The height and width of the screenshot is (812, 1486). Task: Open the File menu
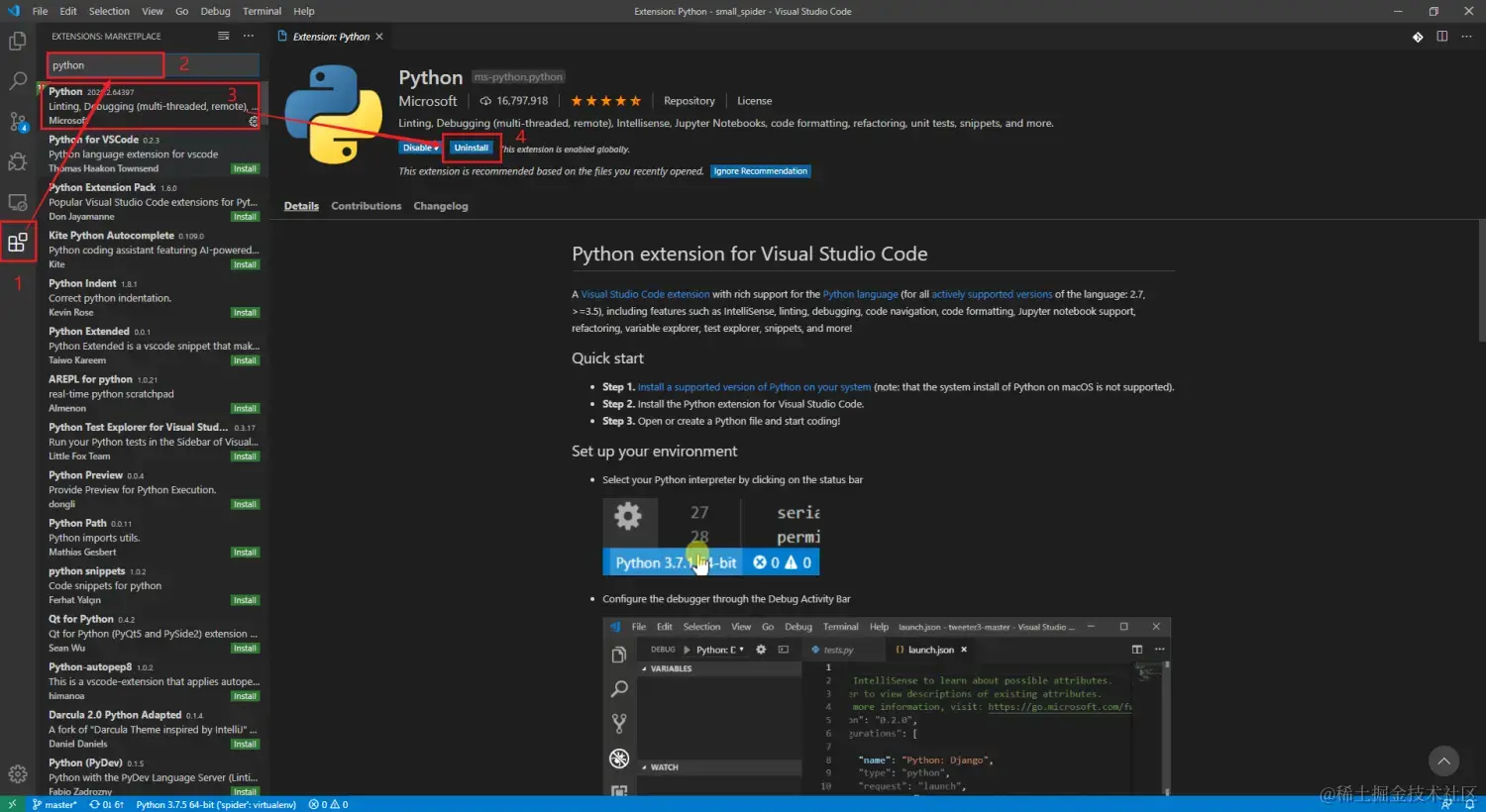(x=40, y=11)
